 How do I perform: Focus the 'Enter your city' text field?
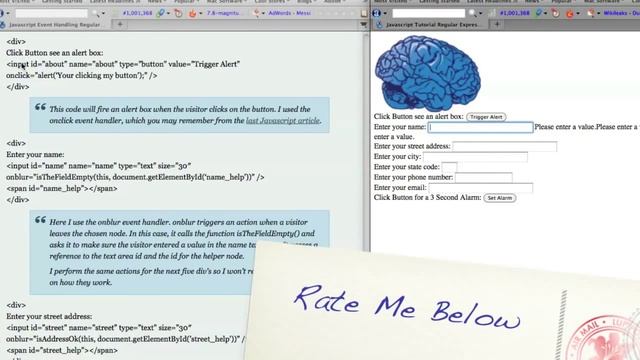pos(475,157)
